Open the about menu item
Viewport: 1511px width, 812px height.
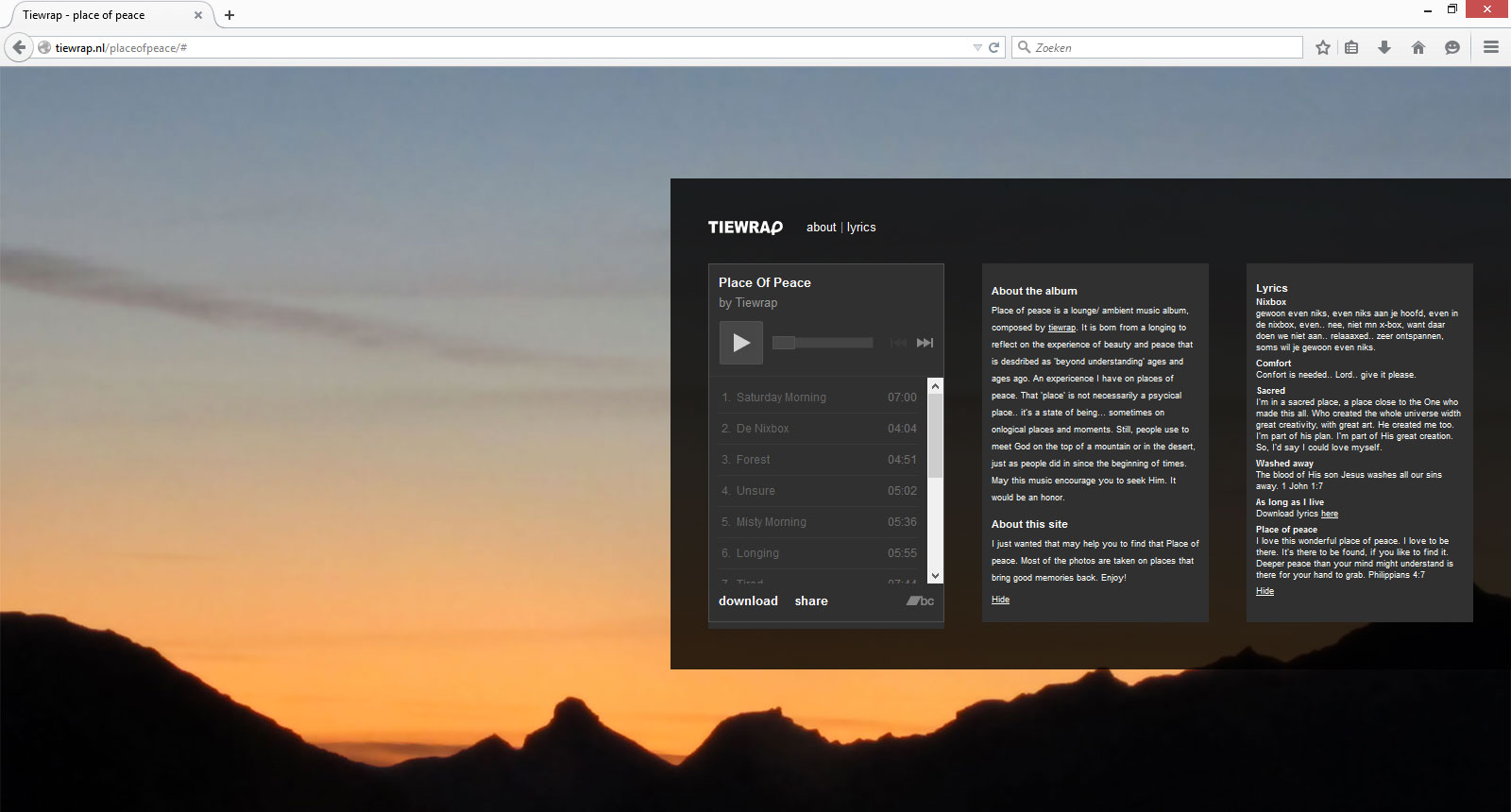pyautogui.click(x=822, y=228)
